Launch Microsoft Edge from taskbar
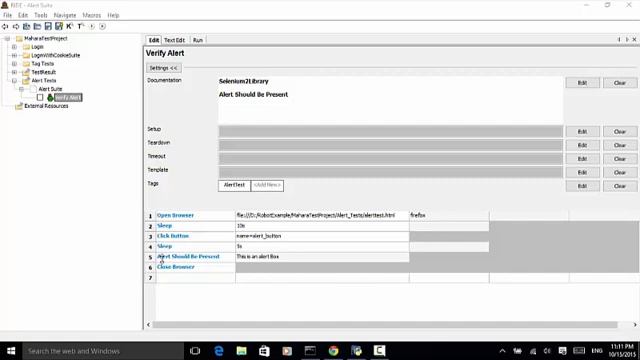The height and width of the screenshot is (360, 640). point(219,351)
